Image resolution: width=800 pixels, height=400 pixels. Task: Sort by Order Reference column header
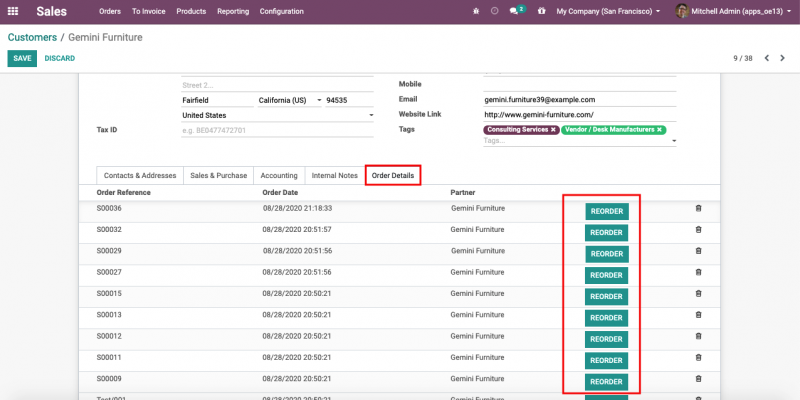123,193
